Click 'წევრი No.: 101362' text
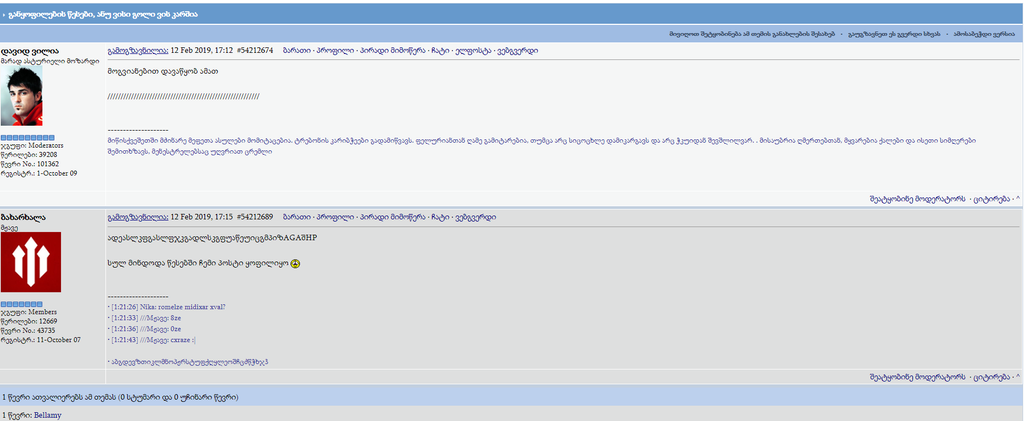The image size is (1024, 421). (x=31, y=164)
